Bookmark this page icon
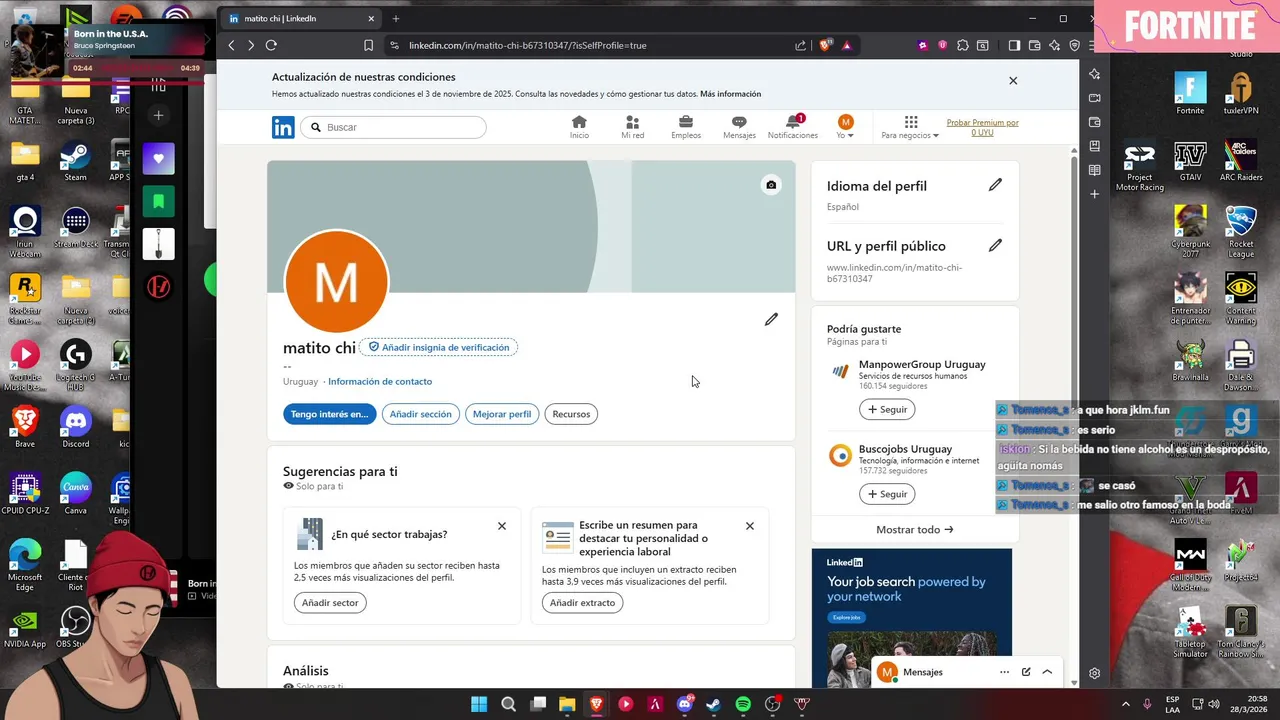Viewport: 1280px width, 720px height. click(368, 45)
